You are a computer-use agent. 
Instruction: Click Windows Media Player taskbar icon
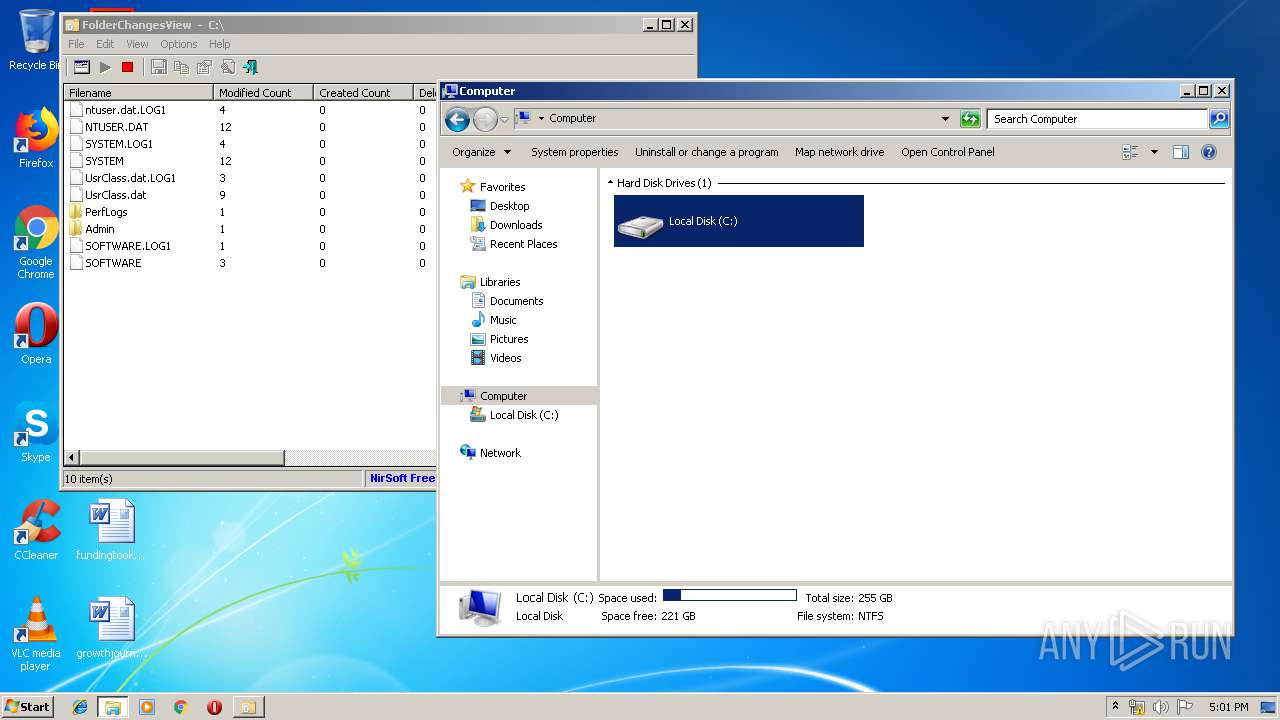[147, 707]
